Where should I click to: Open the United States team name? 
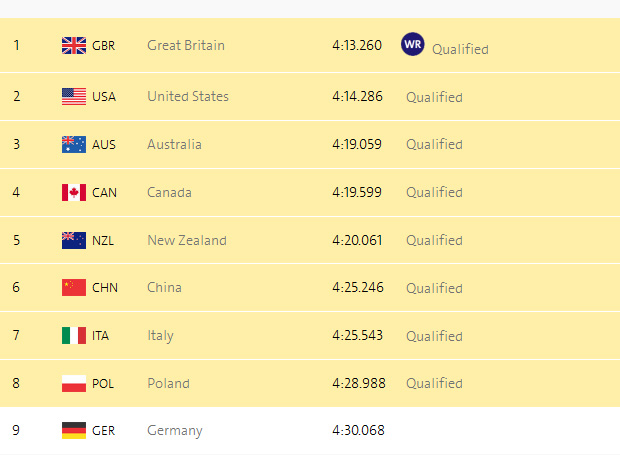[188, 97]
